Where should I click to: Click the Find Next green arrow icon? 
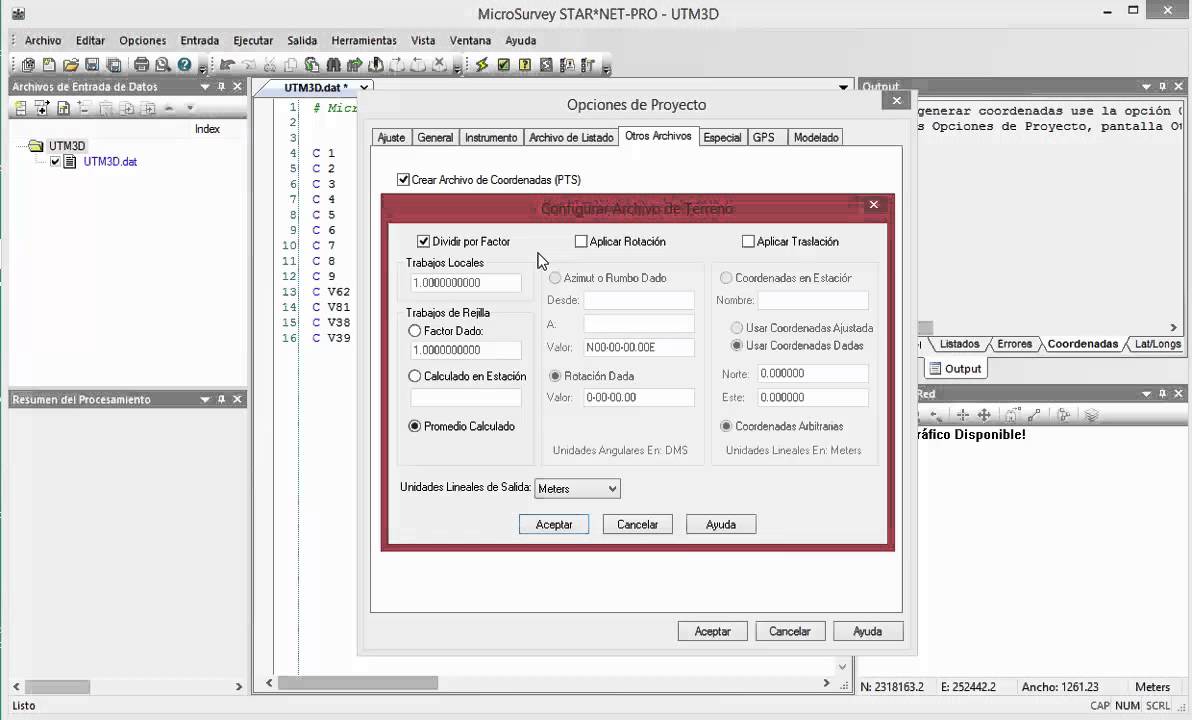coord(354,65)
